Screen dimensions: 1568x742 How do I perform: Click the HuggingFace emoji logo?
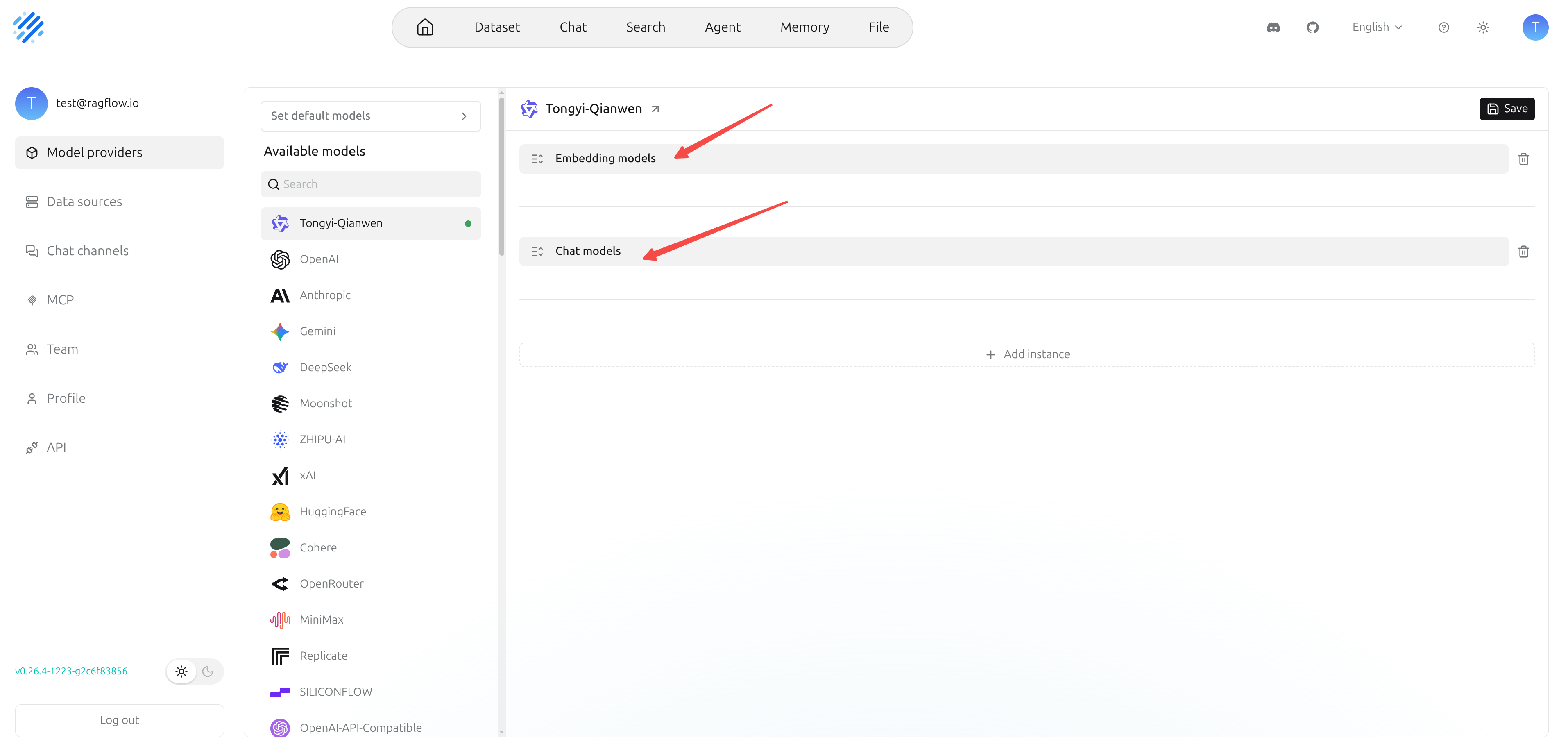(x=280, y=512)
